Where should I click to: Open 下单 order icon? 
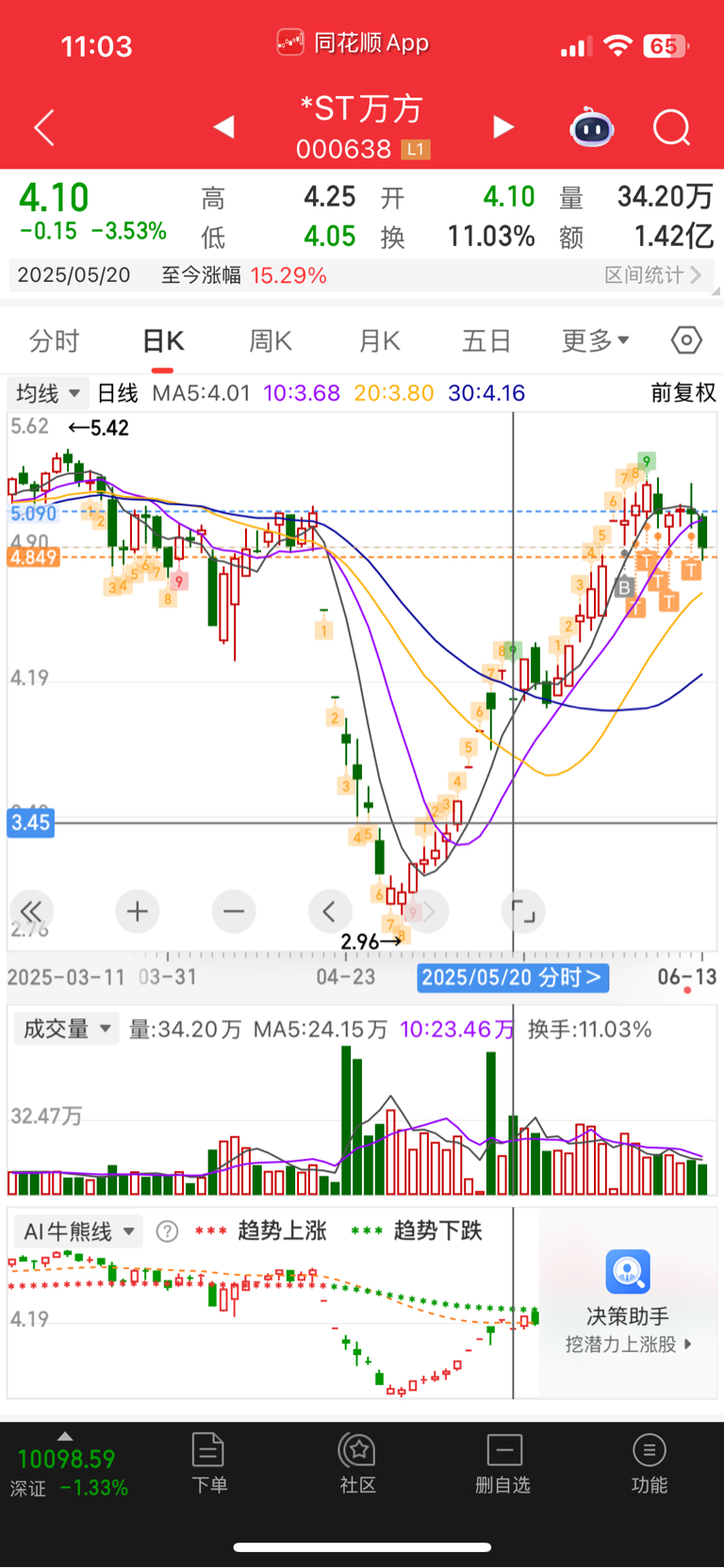pos(207,1449)
